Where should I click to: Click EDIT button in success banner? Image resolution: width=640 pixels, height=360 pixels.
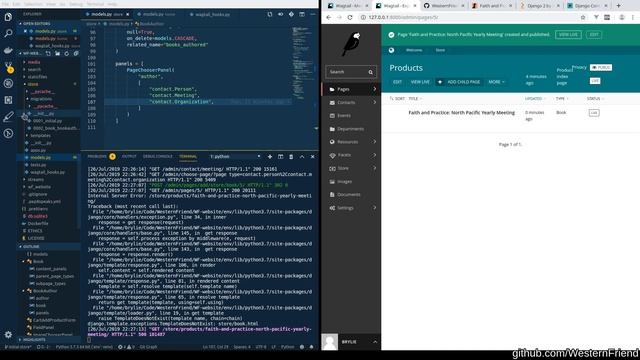pyautogui.click(x=594, y=35)
